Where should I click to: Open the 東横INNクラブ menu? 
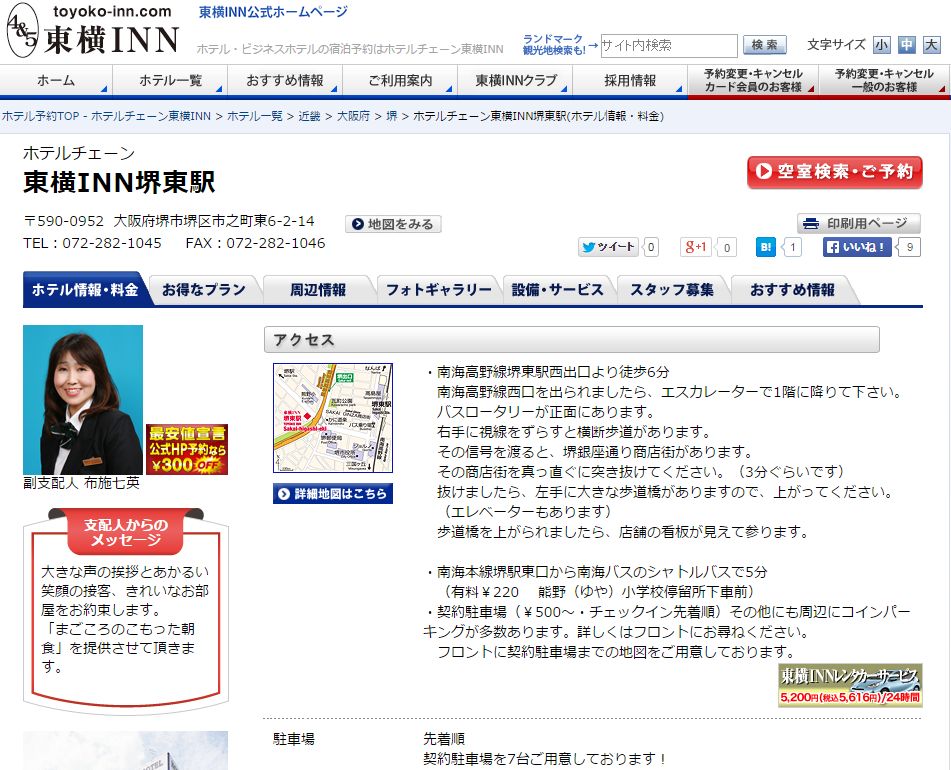(515, 81)
